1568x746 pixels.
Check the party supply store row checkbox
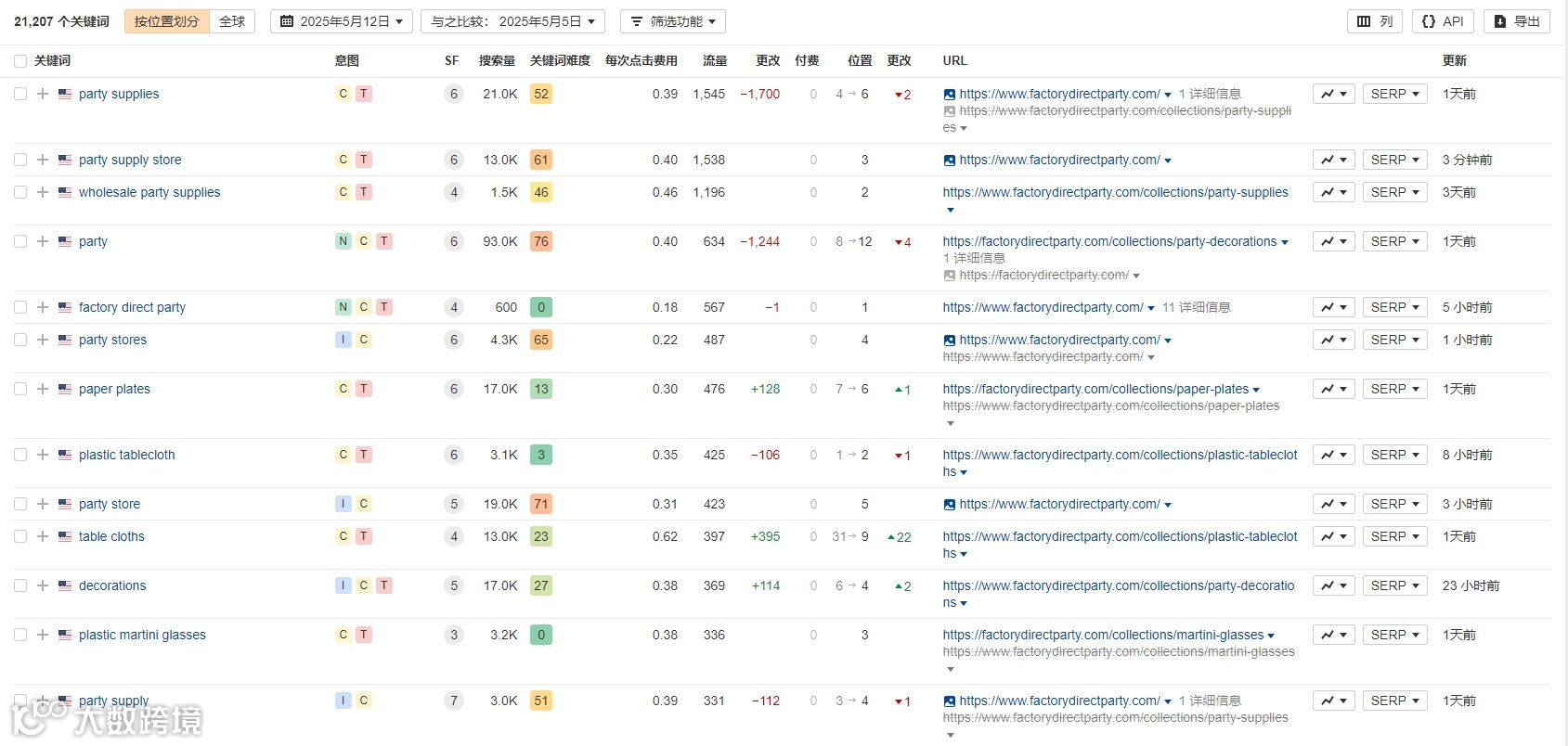pos(20,160)
